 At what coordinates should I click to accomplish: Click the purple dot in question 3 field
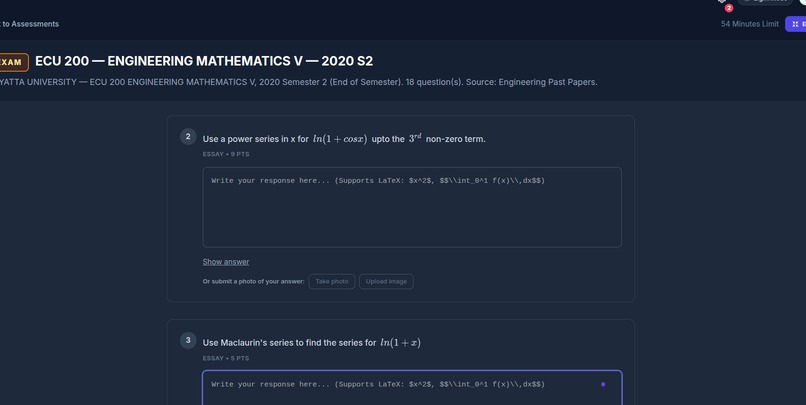coord(603,384)
